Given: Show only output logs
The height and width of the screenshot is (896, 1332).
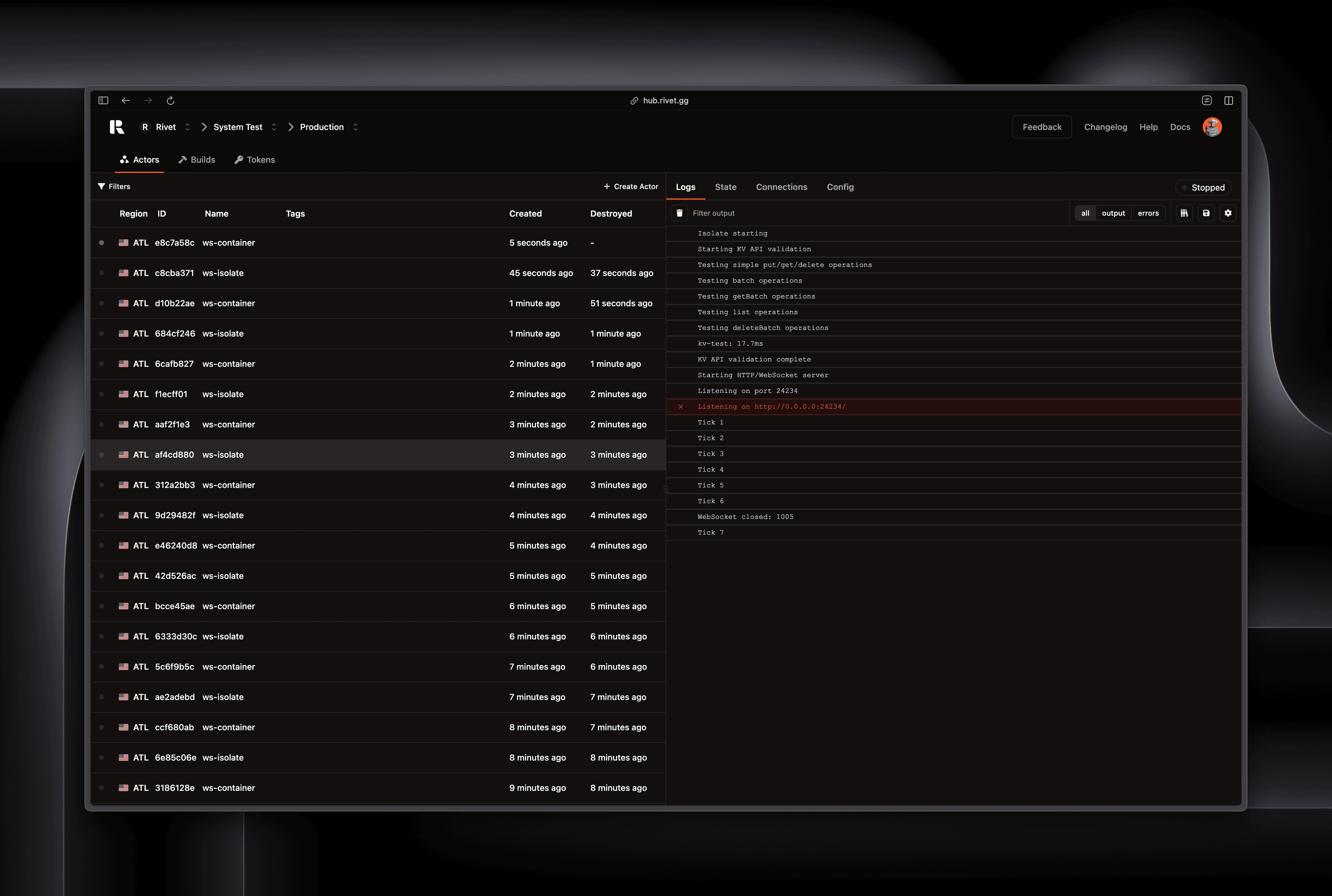Looking at the screenshot, I should click(x=1113, y=213).
